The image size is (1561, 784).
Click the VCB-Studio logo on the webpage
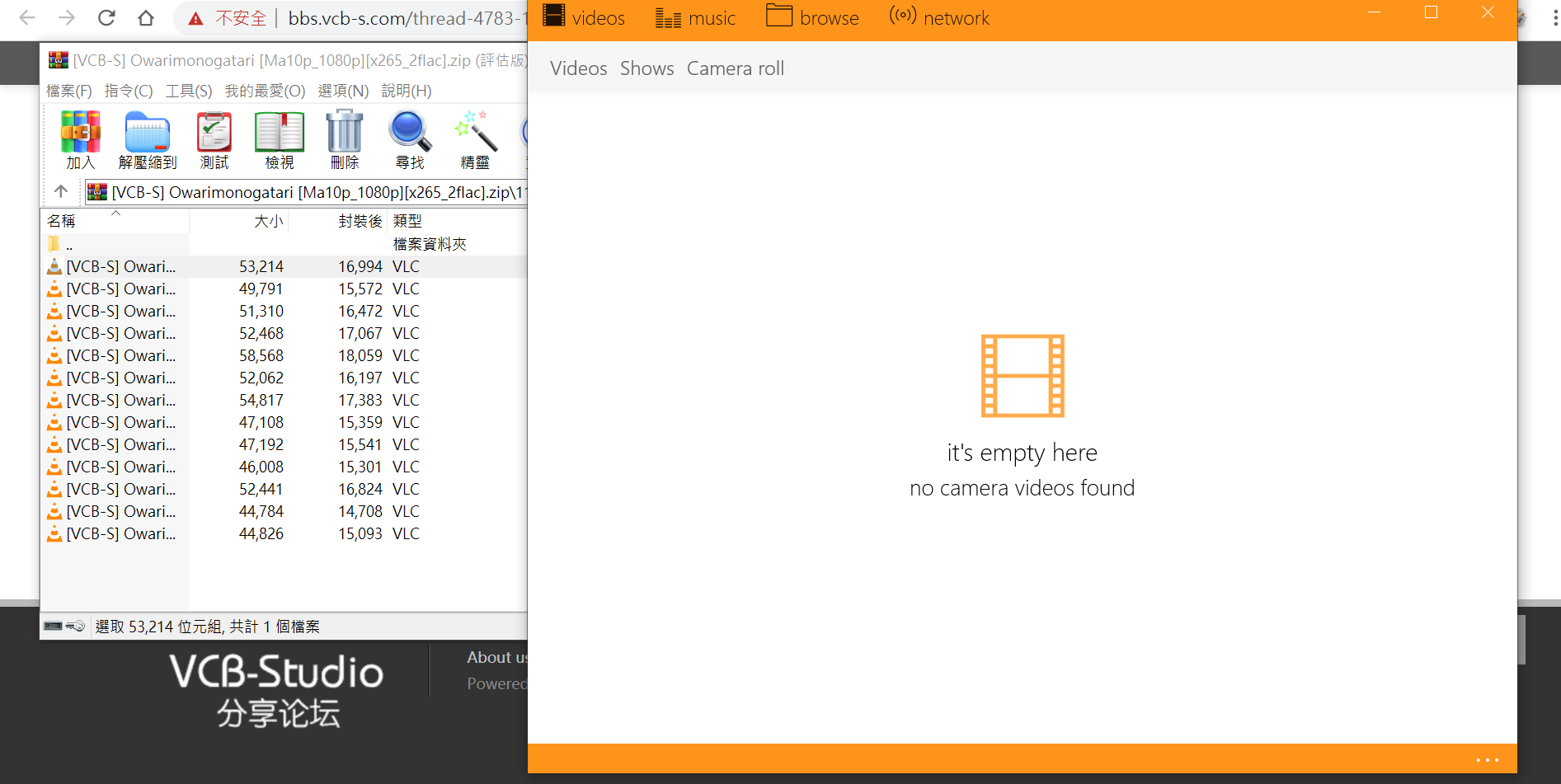click(277, 691)
